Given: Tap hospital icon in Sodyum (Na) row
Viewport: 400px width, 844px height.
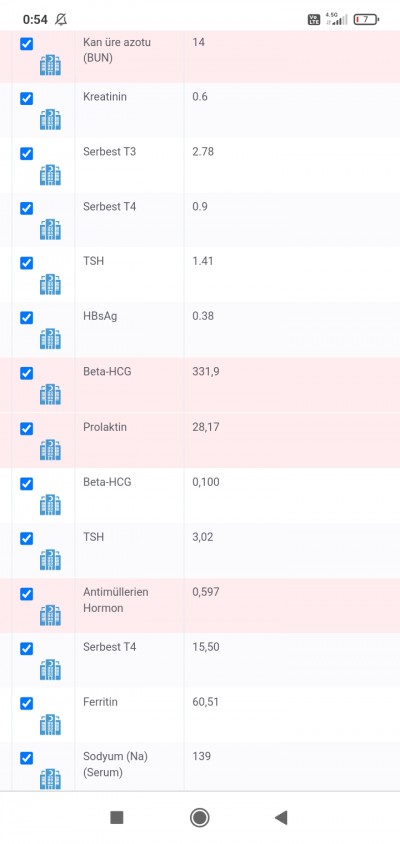Looking at the screenshot, I should coord(50,779).
